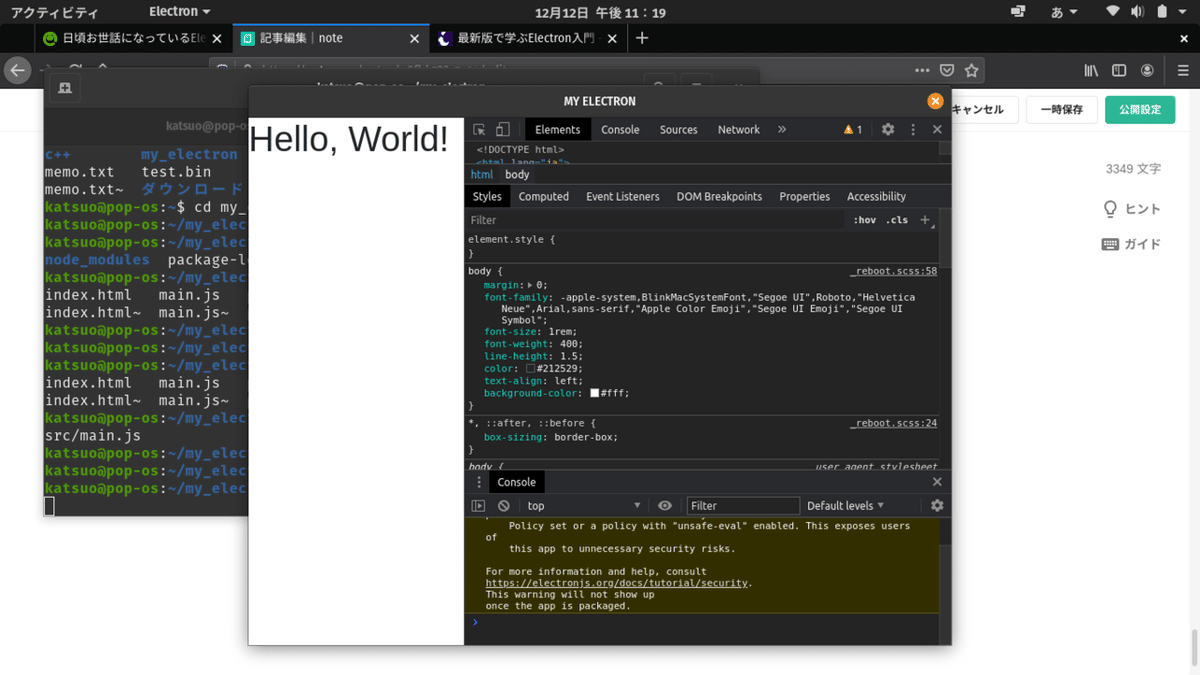Switch to the Network tab
Viewport: 1200px width, 675px height.
coord(738,130)
